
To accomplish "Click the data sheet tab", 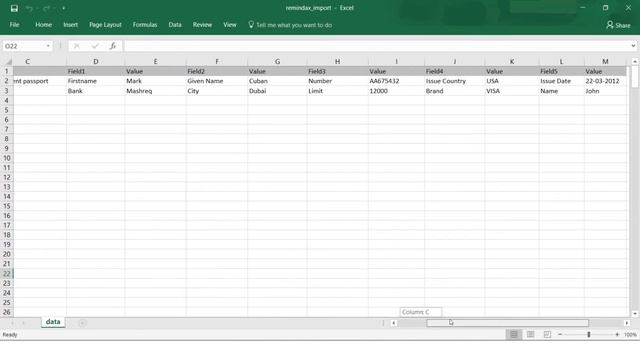I will coord(53,322).
